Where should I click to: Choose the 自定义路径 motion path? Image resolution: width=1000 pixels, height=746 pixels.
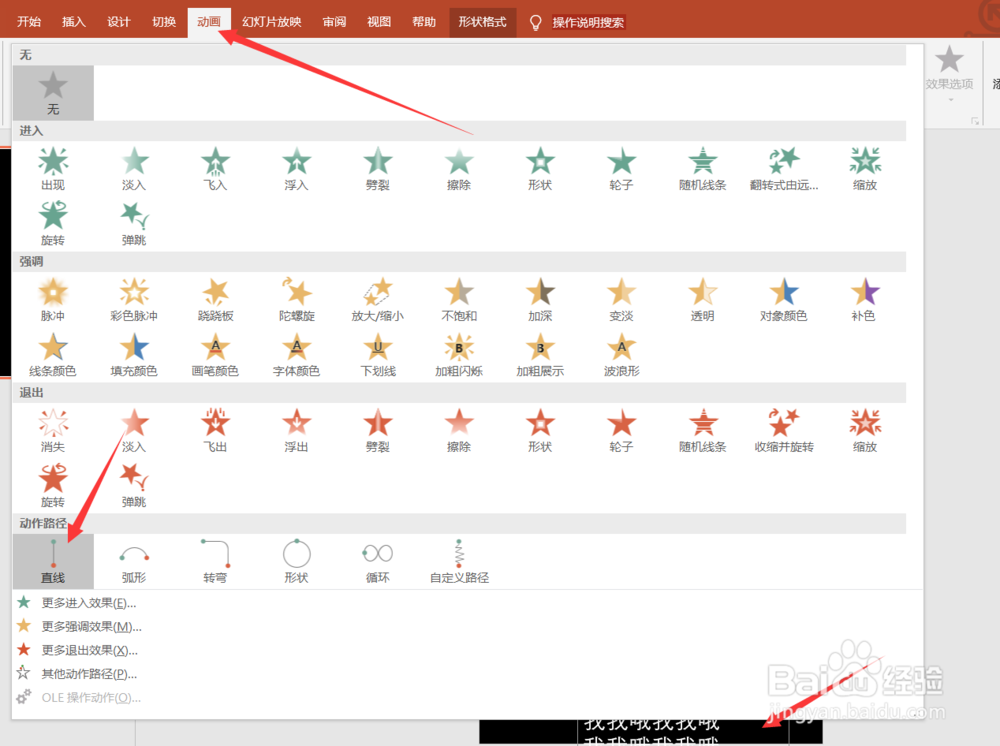tap(459, 561)
